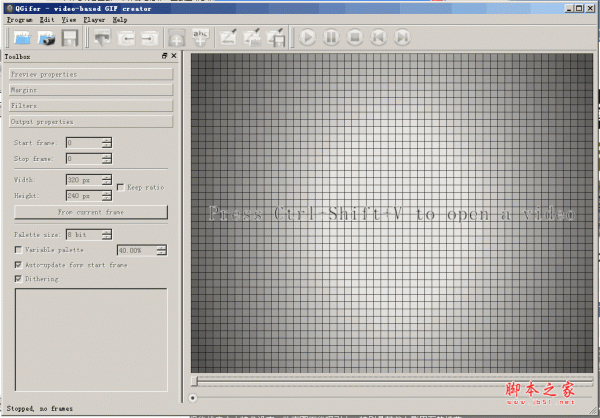Click the pencil with floppy disk icon
Screen dimensions: 600x418
pyautogui.click(x=276, y=37)
